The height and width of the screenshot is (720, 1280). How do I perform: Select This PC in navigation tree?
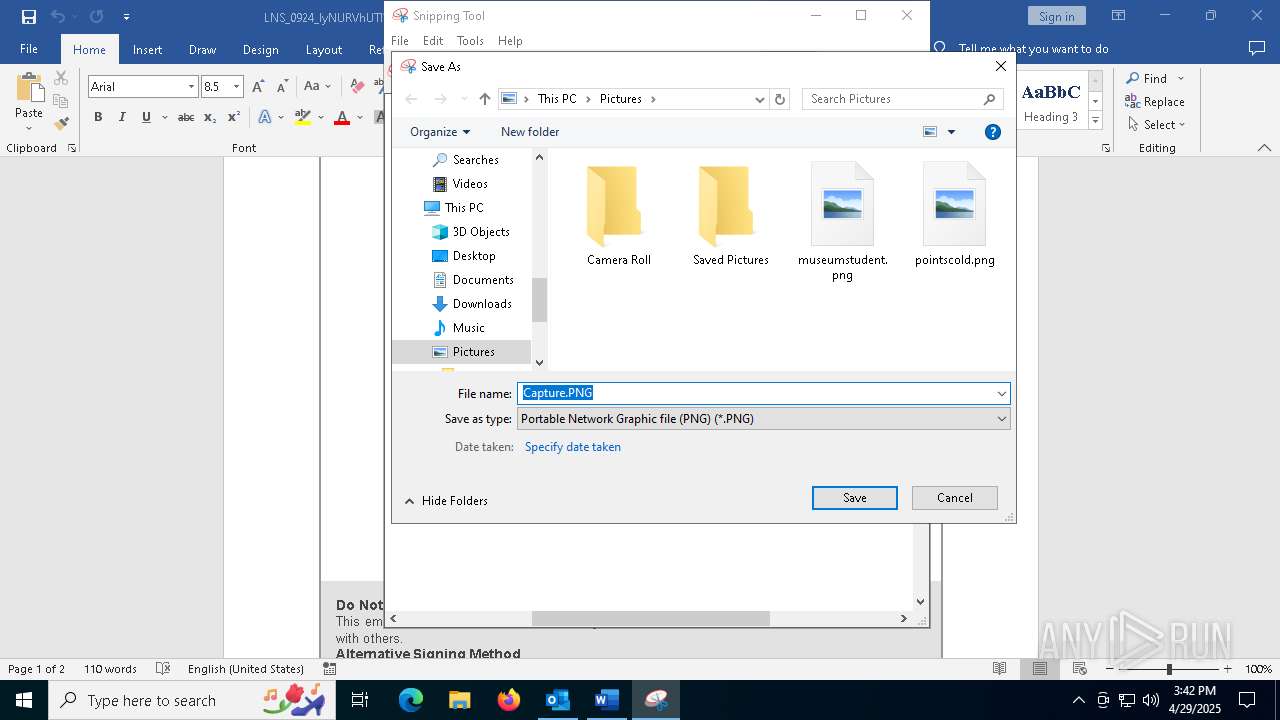[463, 208]
